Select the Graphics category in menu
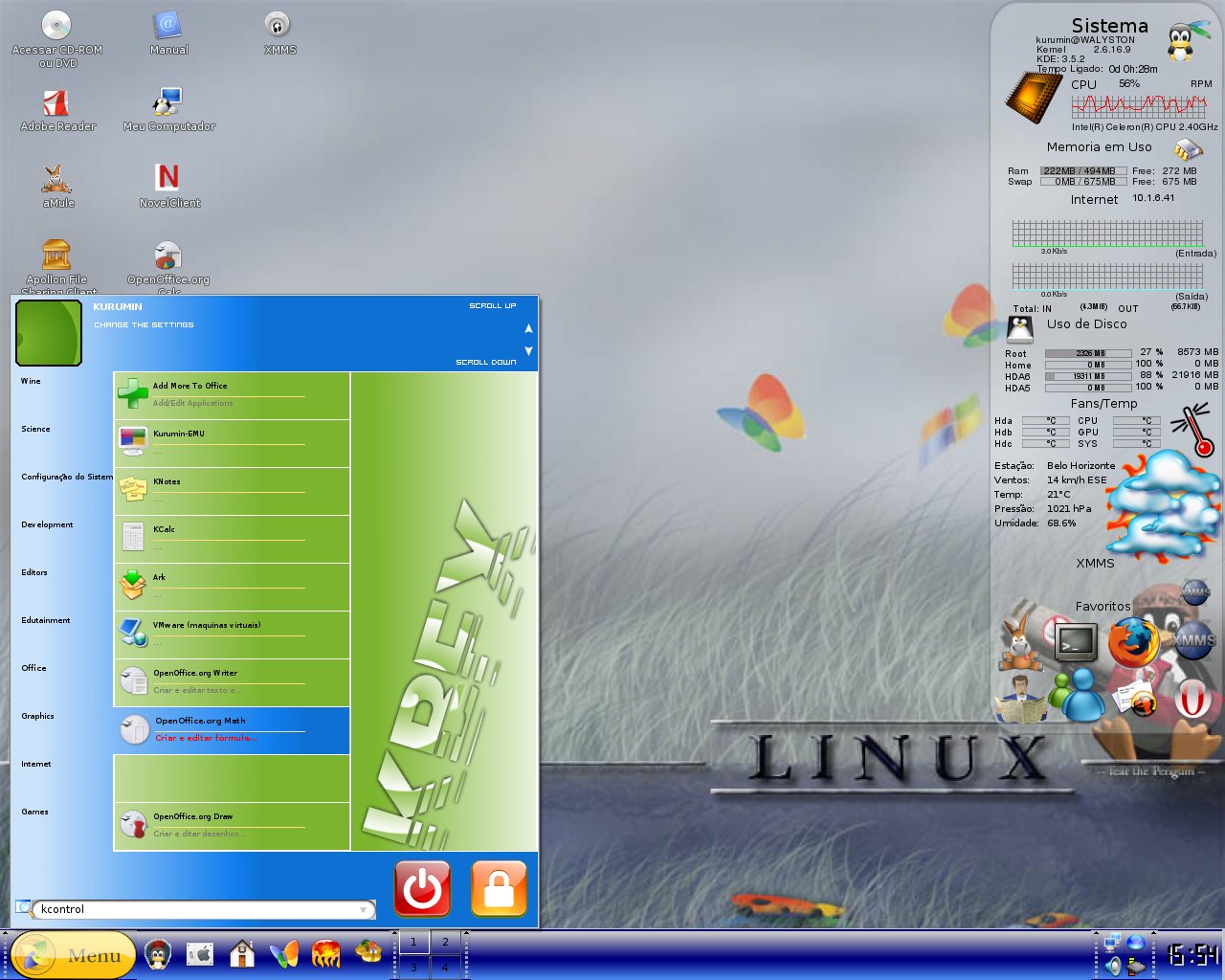This screenshot has width=1225, height=980. pos(37,716)
